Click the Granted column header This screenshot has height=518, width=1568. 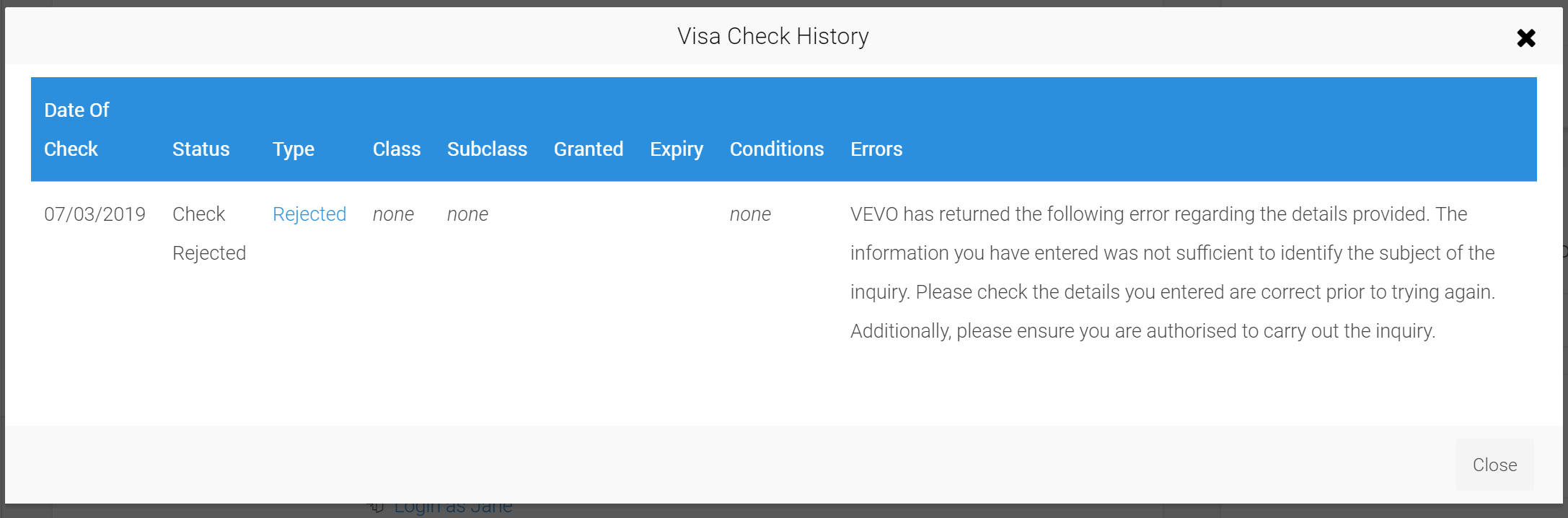click(589, 149)
